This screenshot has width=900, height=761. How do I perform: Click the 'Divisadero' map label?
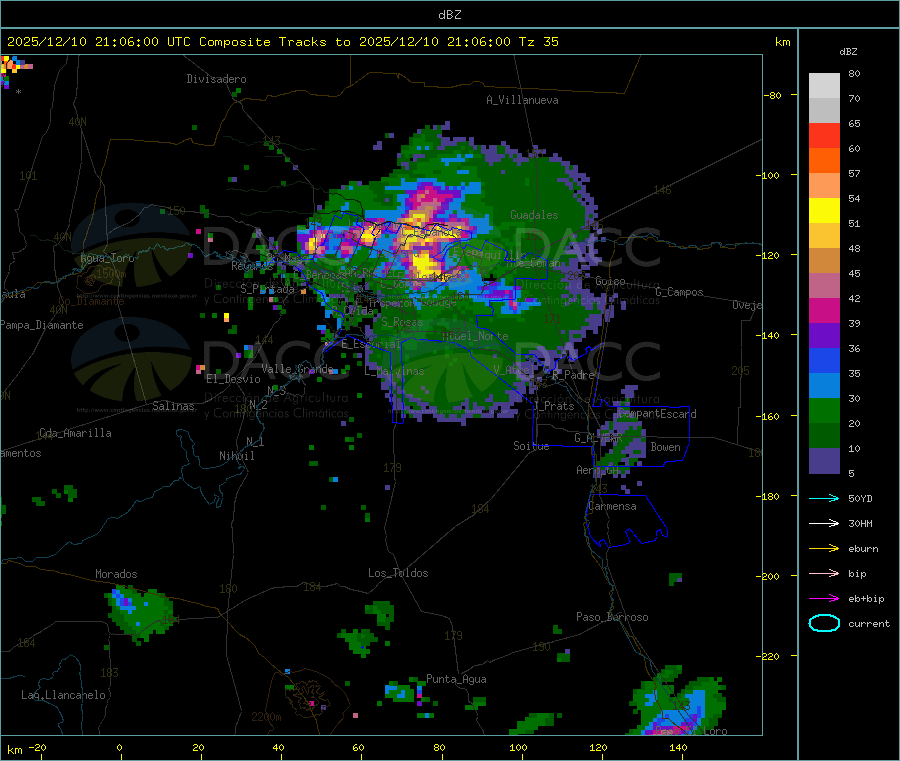click(x=216, y=79)
